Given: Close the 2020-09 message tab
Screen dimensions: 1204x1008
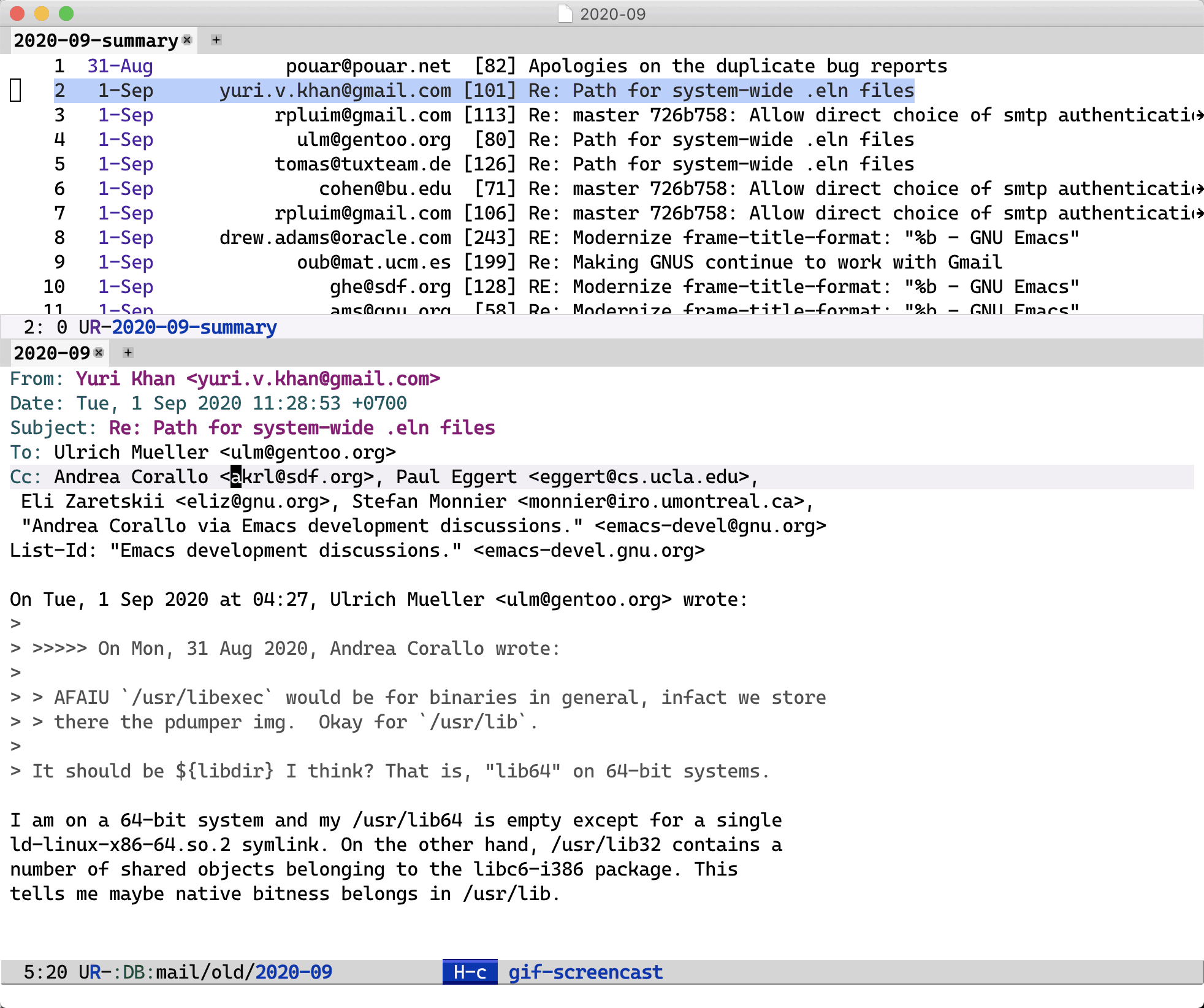Looking at the screenshot, I should click(x=99, y=353).
